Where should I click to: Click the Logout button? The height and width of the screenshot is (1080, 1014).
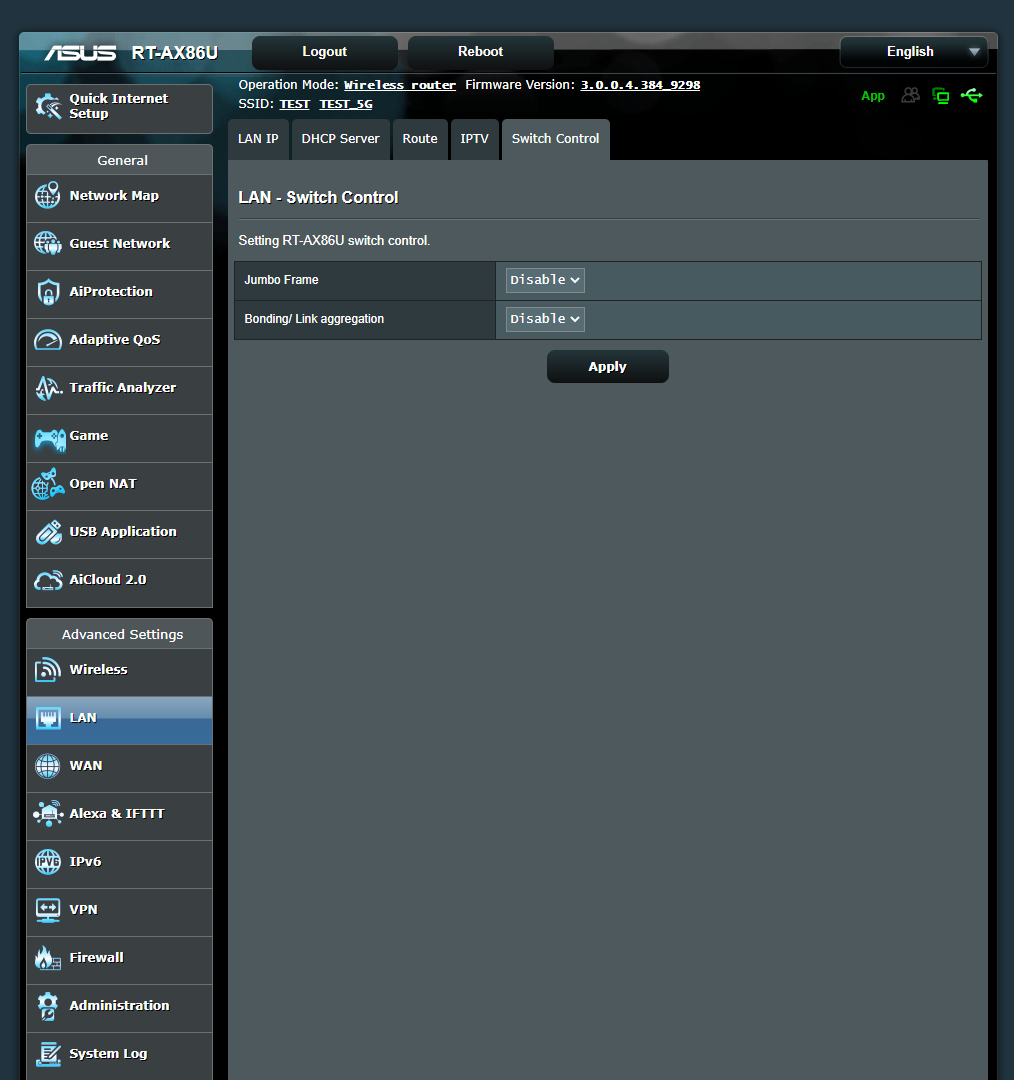(324, 52)
